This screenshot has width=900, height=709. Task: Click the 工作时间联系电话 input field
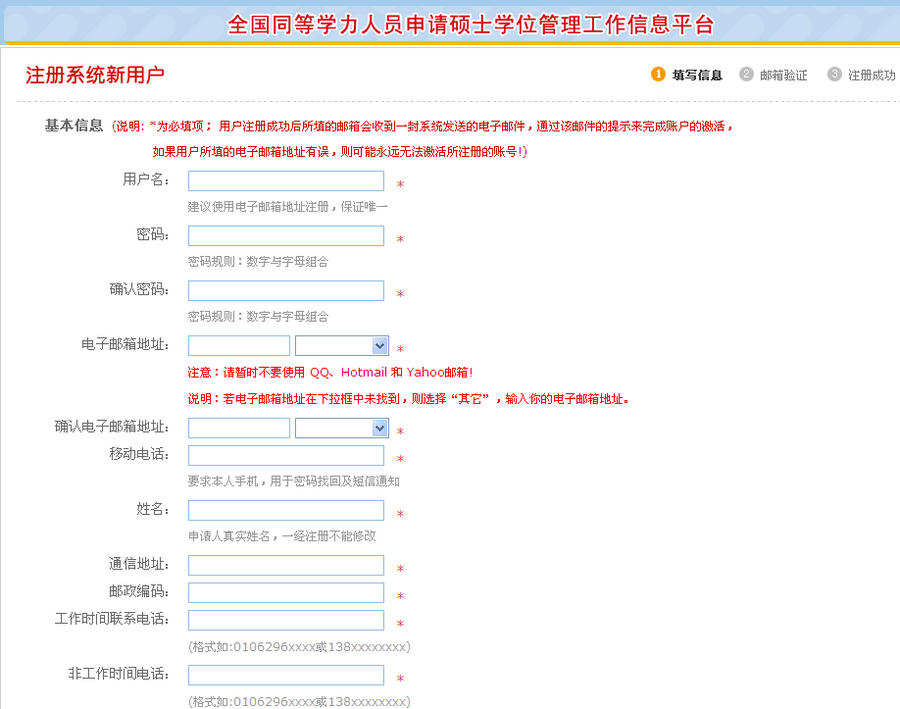[284, 620]
